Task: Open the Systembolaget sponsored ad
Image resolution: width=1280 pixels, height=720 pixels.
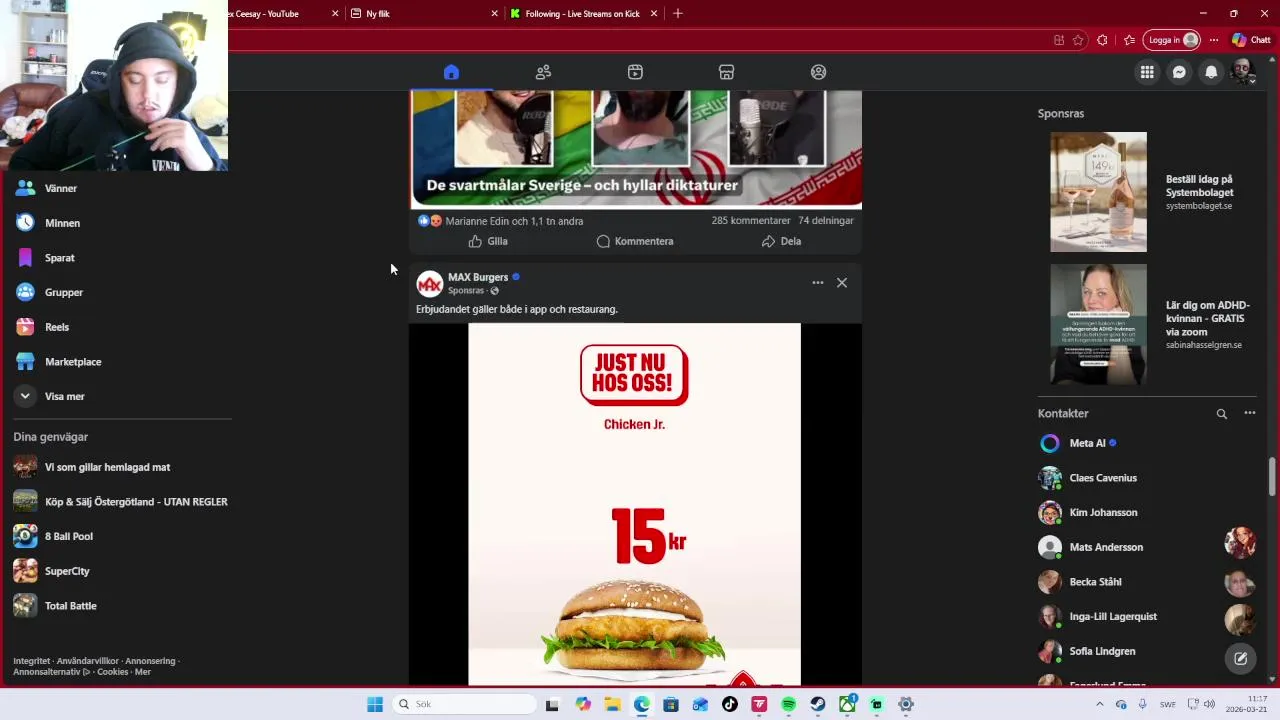Action: [x=1148, y=192]
